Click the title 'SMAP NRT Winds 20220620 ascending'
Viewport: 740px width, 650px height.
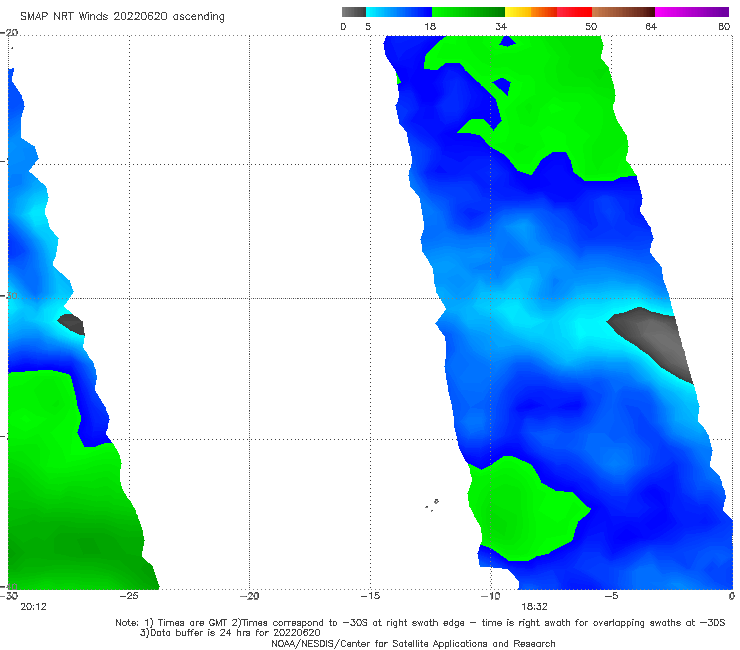122,17
